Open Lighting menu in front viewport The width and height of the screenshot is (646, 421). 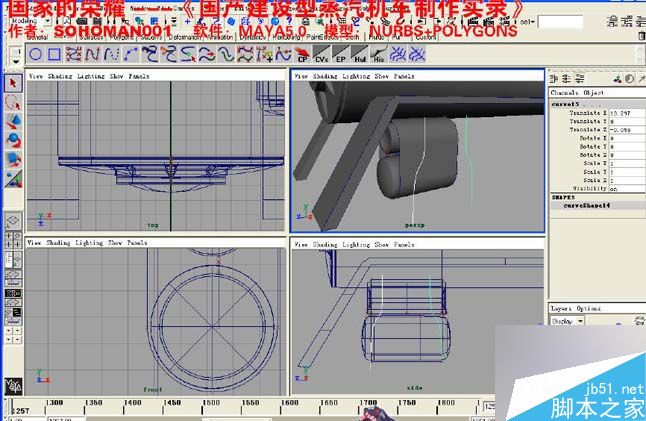[x=89, y=243]
